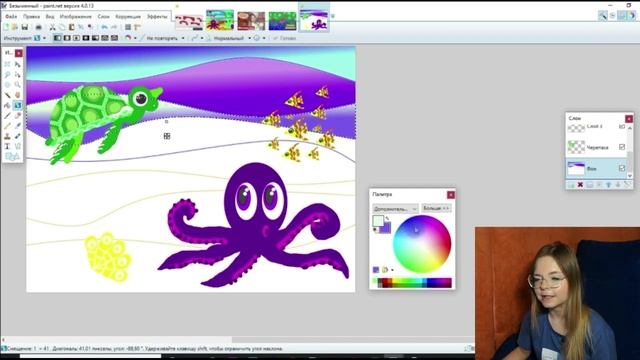Click the Print icon in toolbar
Screen dimensions: 640x360
[38, 27]
